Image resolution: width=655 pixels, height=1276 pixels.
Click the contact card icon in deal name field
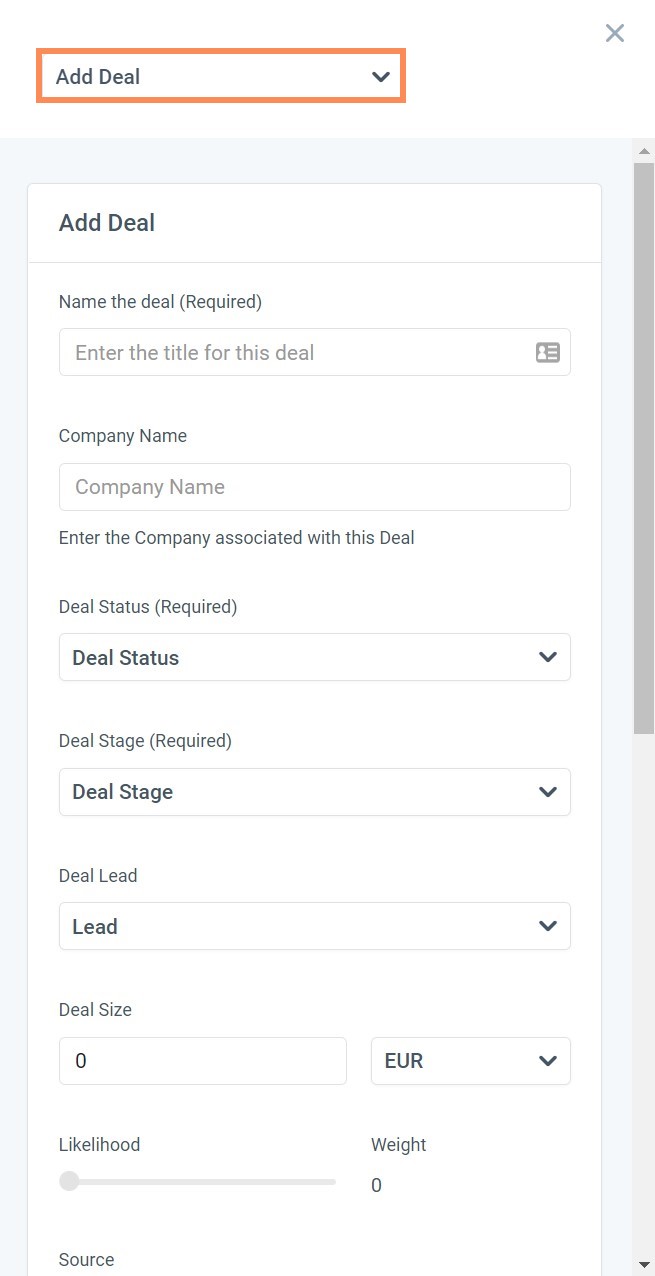[548, 352]
